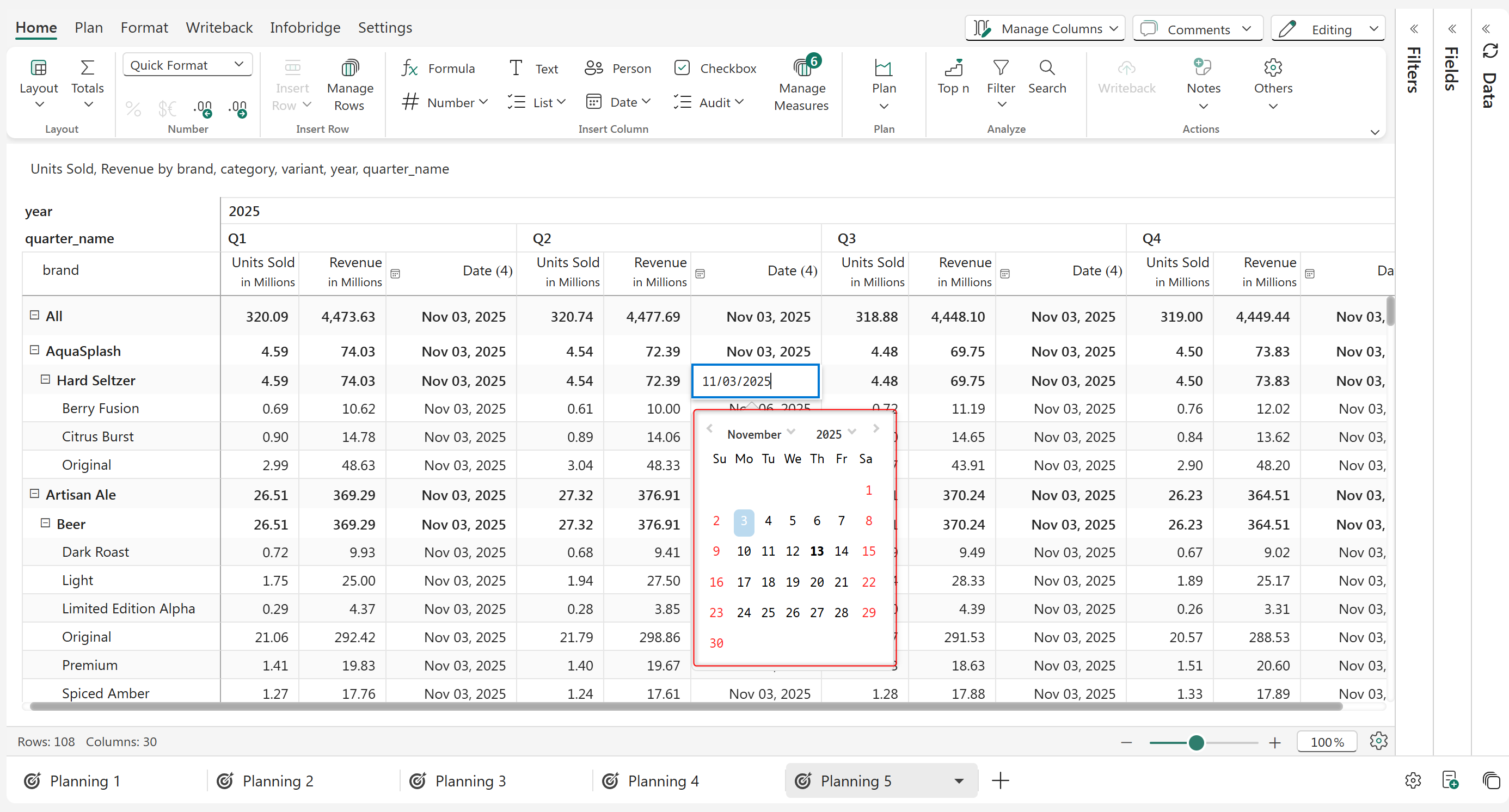The image size is (1509, 812).
Task: Go to next month in calendar
Action: (x=876, y=429)
